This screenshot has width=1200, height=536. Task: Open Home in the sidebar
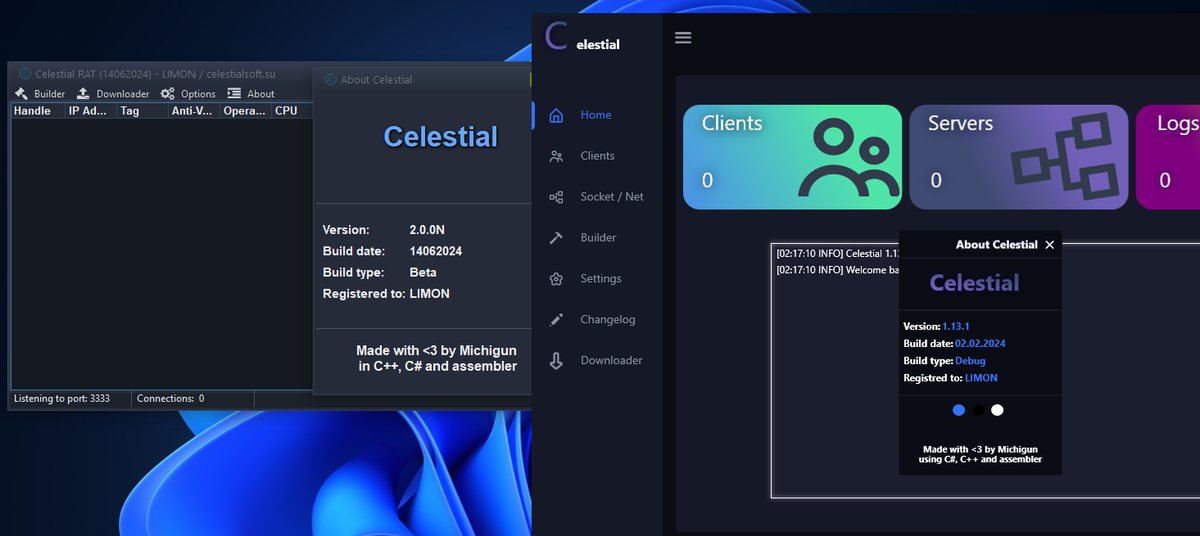click(x=596, y=115)
